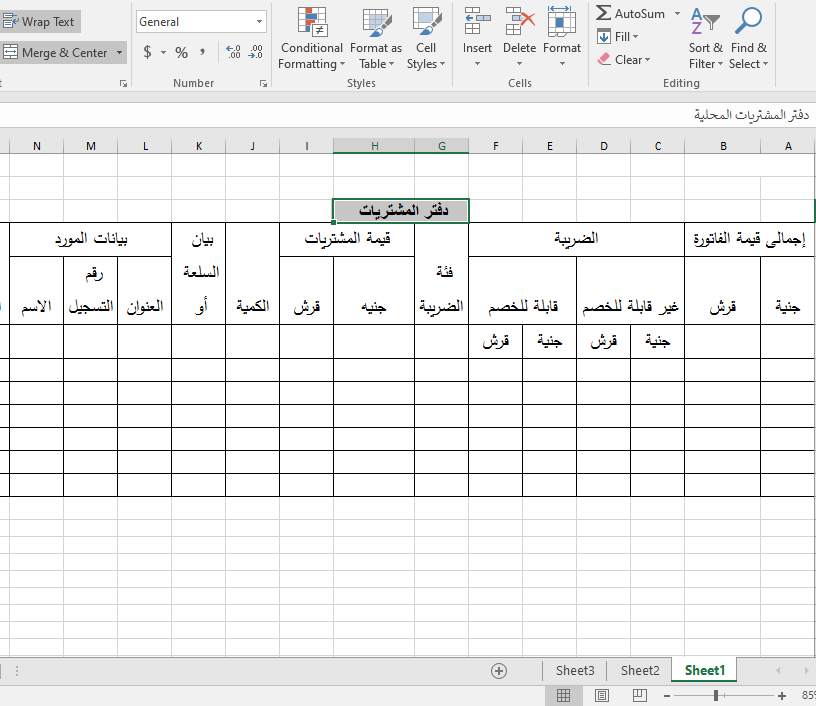Switch to the Sheet2 tab
The image size is (816, 706).
[x=640, y=671]
